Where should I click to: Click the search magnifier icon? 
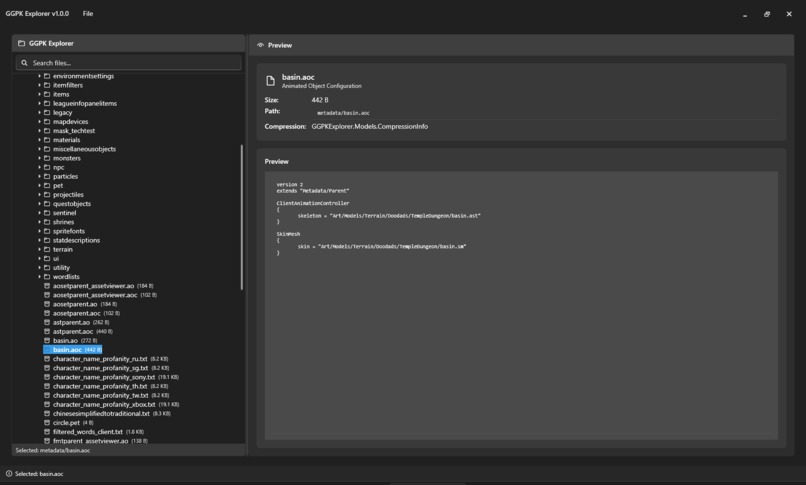pos(24,63)
